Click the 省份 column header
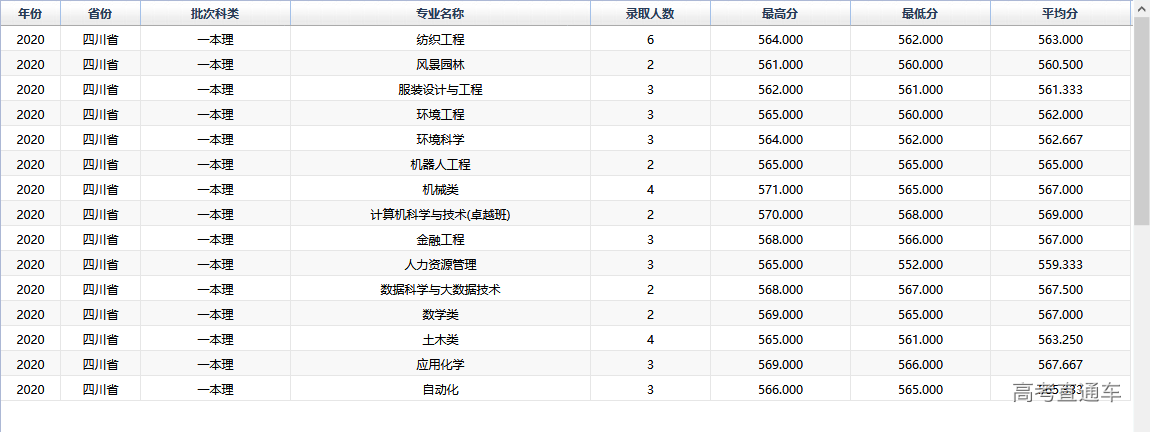The image size is (1150, 432). coord(100,14)
